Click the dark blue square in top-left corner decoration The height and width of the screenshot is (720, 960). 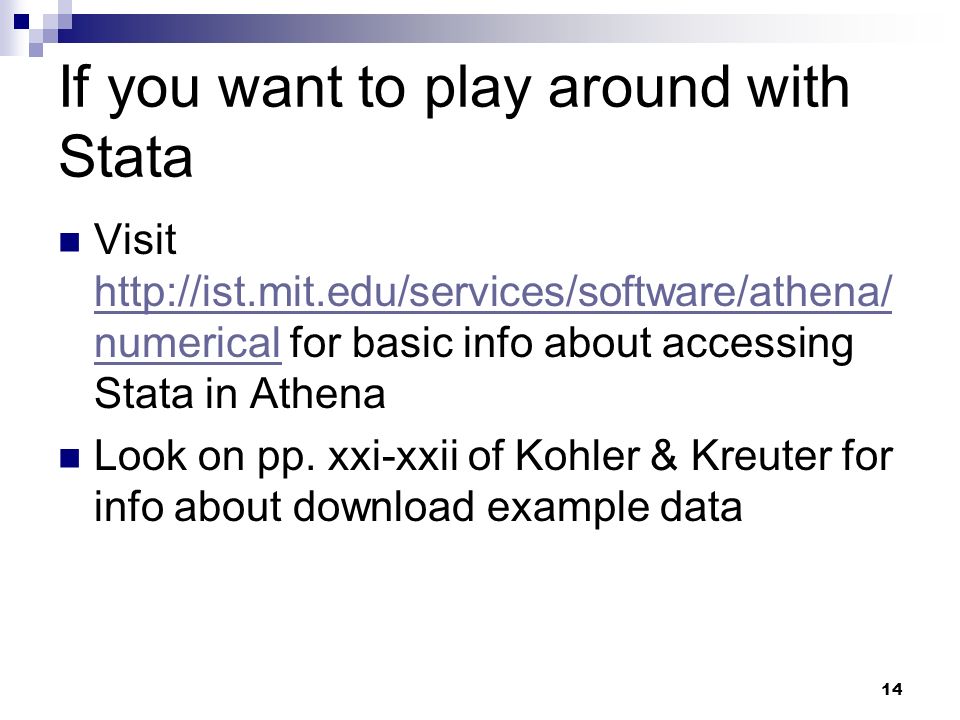click(21, 21)
